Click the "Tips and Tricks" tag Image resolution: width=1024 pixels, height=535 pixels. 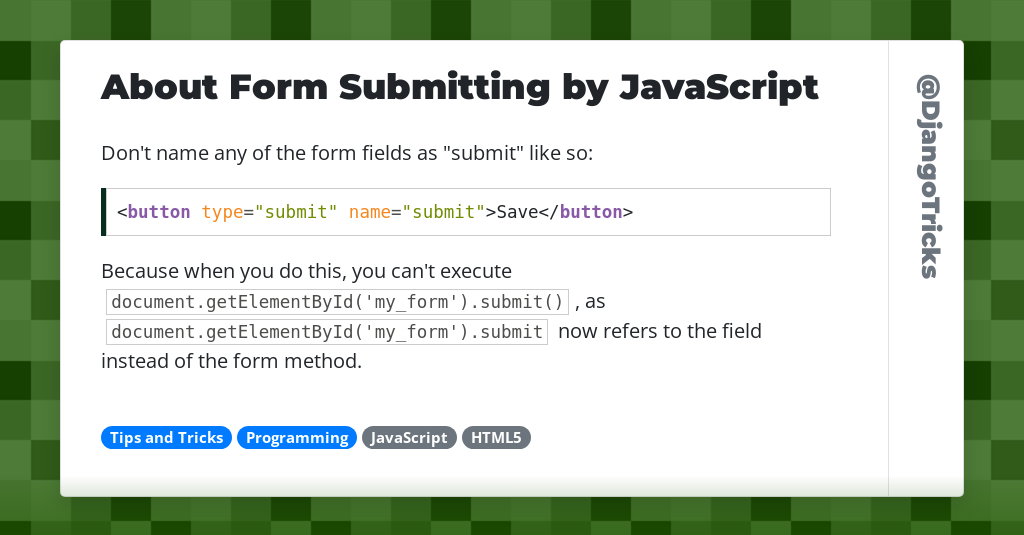click(x=166, y=438)
